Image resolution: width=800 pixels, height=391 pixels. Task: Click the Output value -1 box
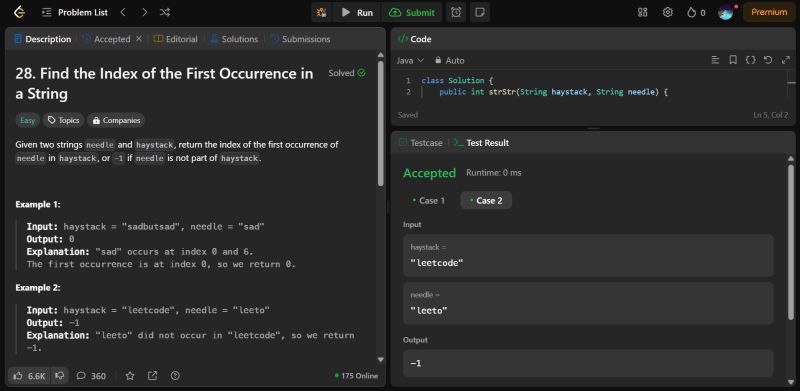pyautogui.click(x=588, y=363)
